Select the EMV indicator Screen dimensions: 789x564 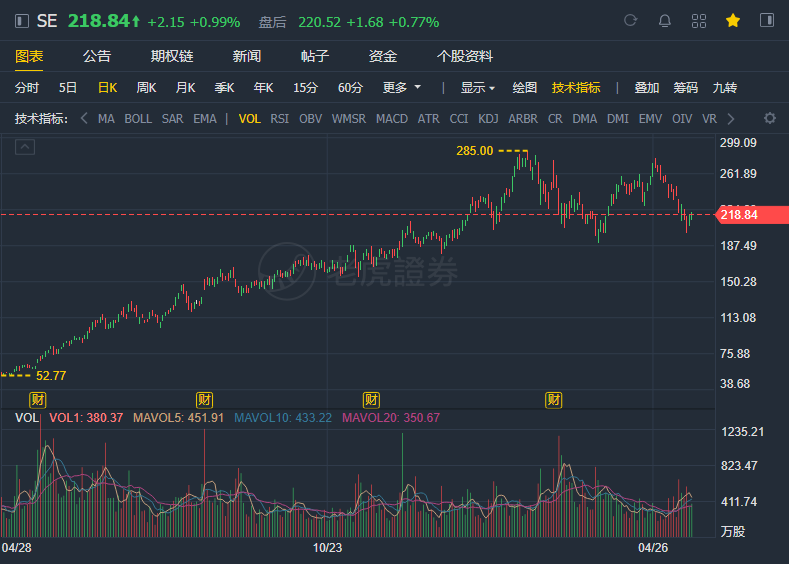(650, 119)
